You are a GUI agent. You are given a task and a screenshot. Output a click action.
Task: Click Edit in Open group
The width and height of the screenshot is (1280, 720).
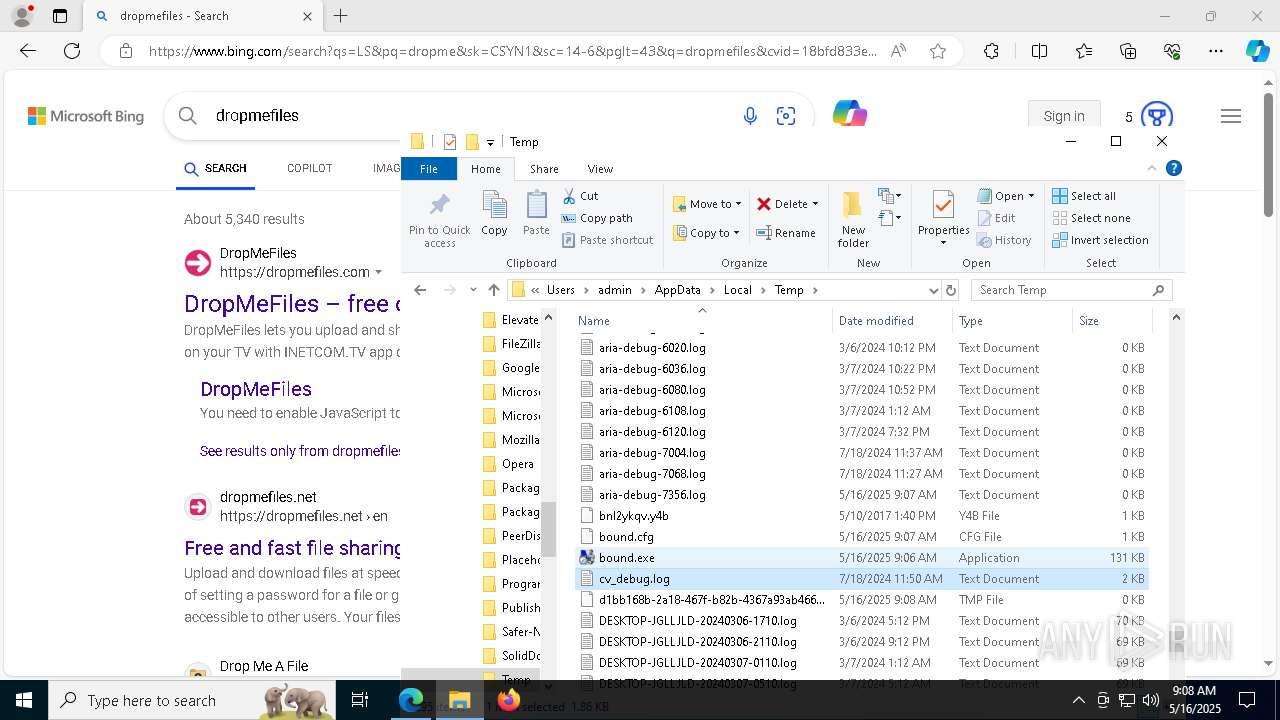995,218
